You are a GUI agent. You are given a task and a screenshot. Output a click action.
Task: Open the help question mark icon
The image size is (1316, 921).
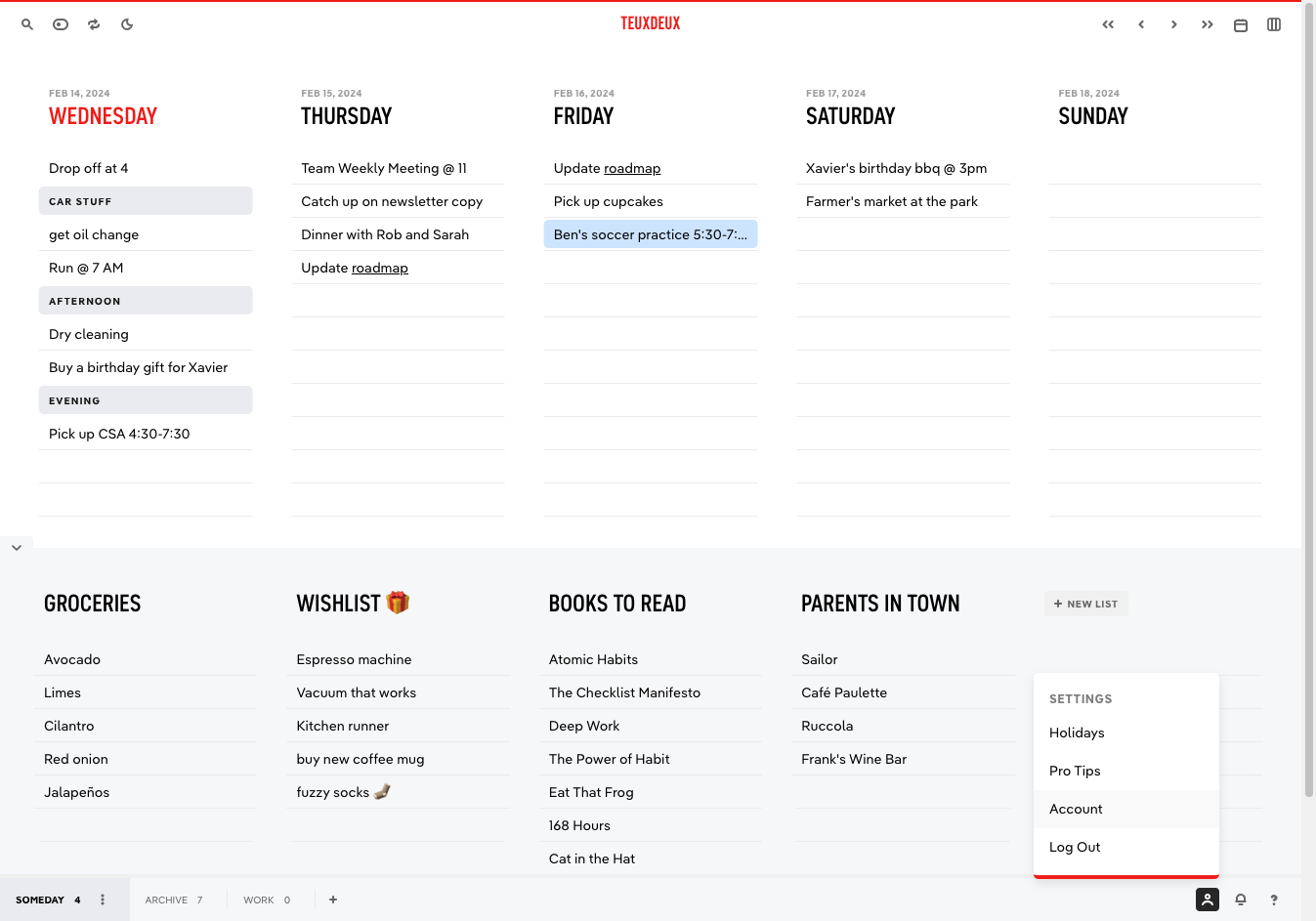1274,900
